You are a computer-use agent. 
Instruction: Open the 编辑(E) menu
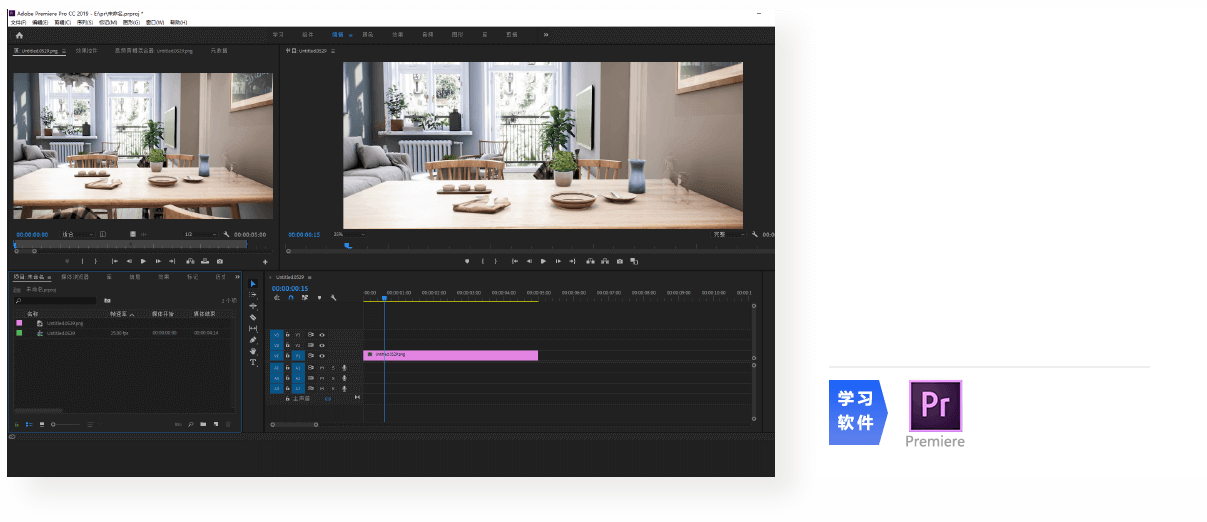click(x=38, y=22)
